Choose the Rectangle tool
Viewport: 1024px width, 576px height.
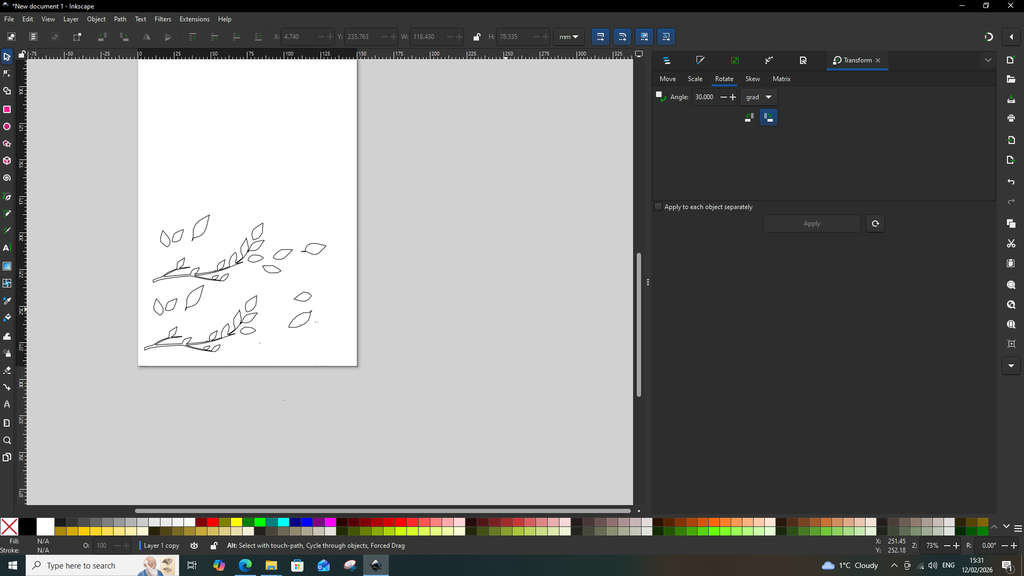[x=7, y=109]
